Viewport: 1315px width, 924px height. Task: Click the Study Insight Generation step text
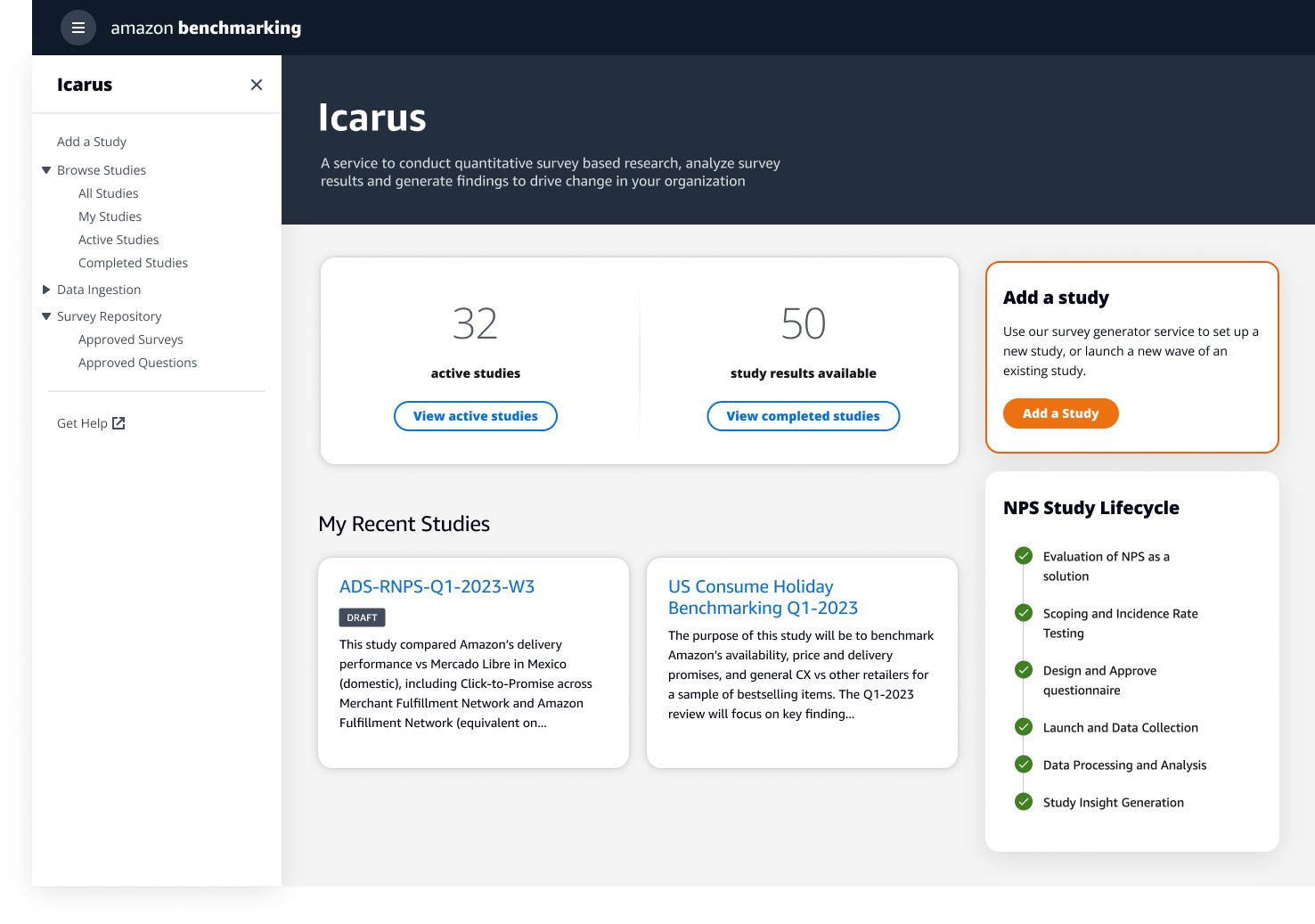[x=1114, y=803]
